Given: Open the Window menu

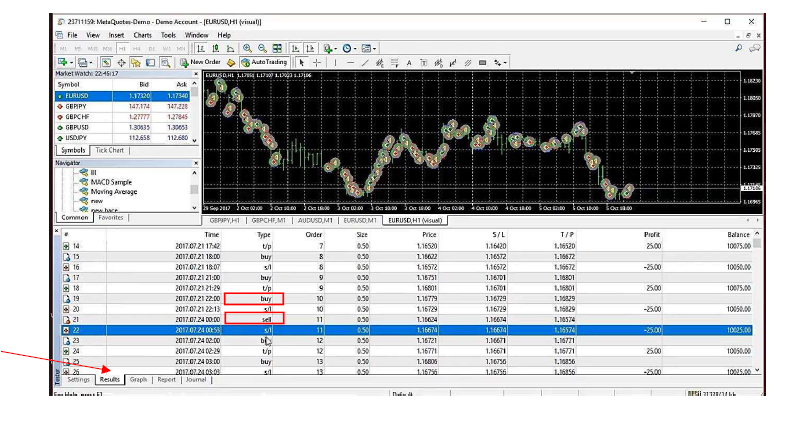Looking at the screenshot, I should click(197, 35).
